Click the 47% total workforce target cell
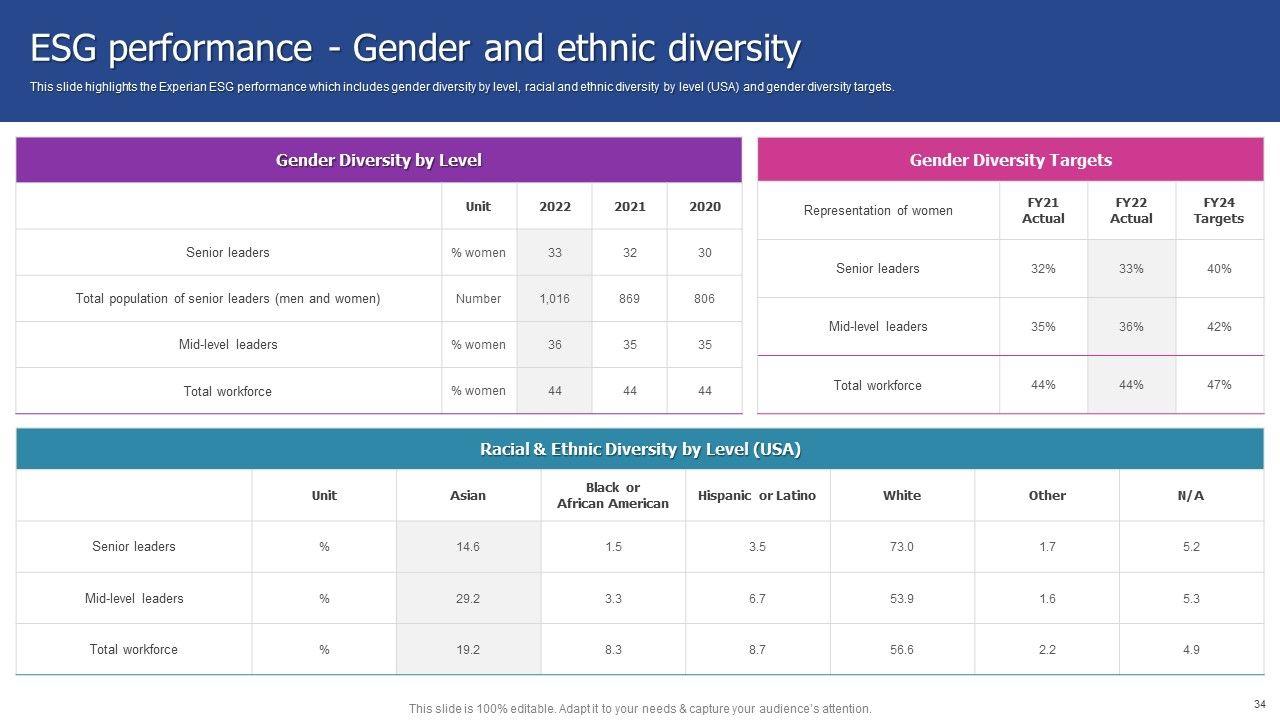 [x=1218, y=385]
